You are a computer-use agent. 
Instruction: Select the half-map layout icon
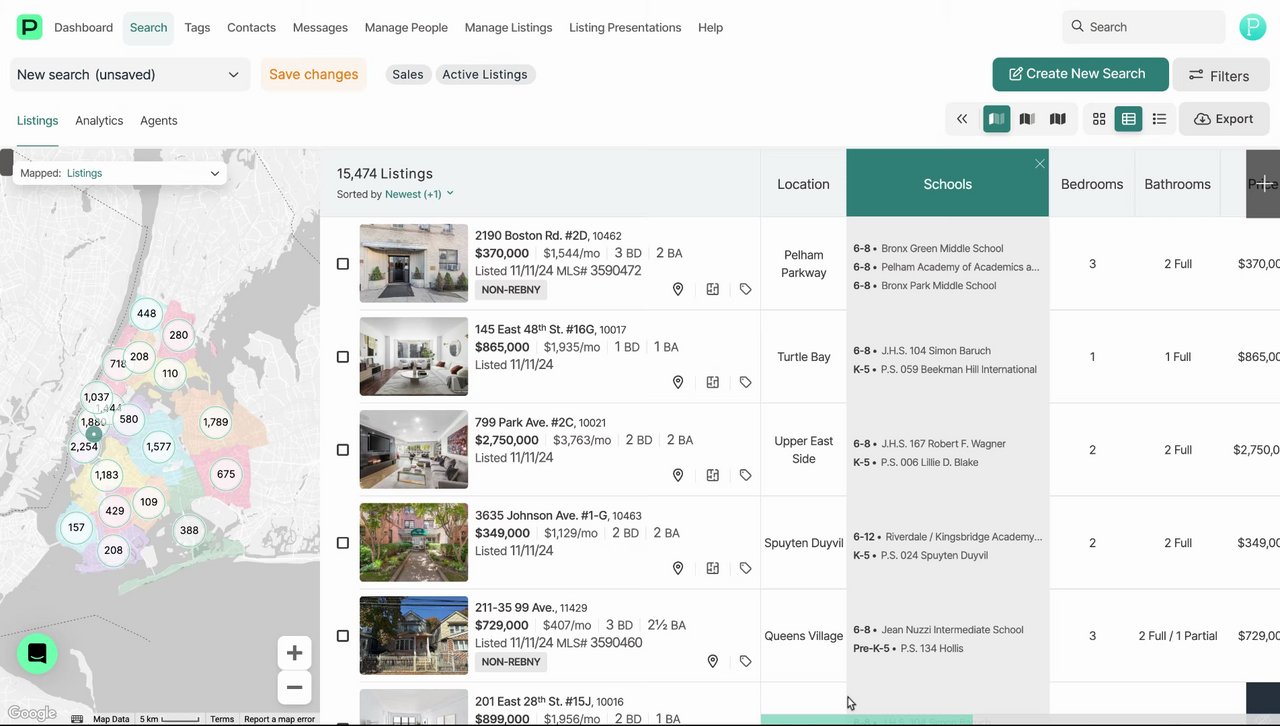(x=1027, y=119)
